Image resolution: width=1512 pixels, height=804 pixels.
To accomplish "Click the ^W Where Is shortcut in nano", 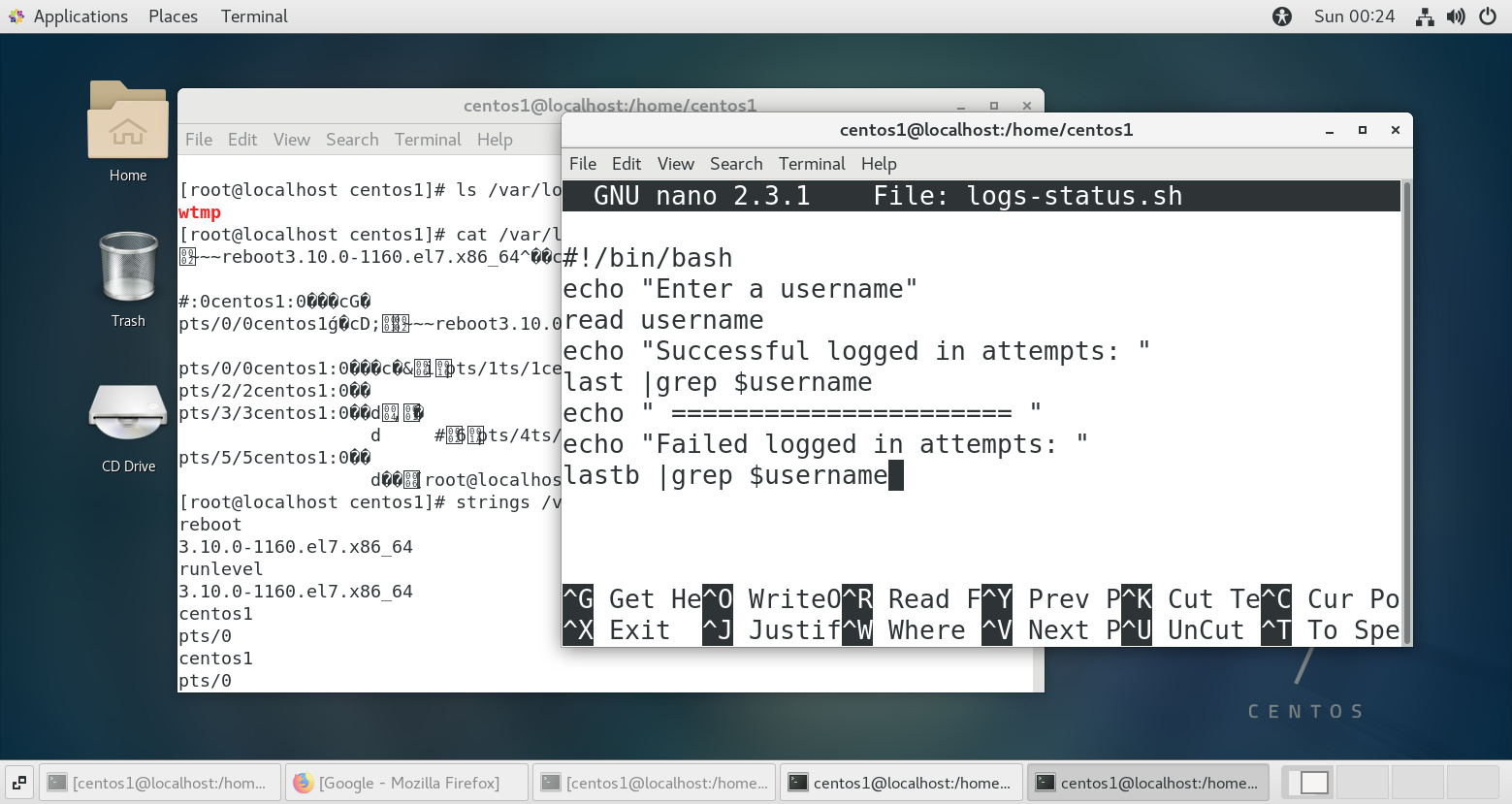I will point(904,630).
